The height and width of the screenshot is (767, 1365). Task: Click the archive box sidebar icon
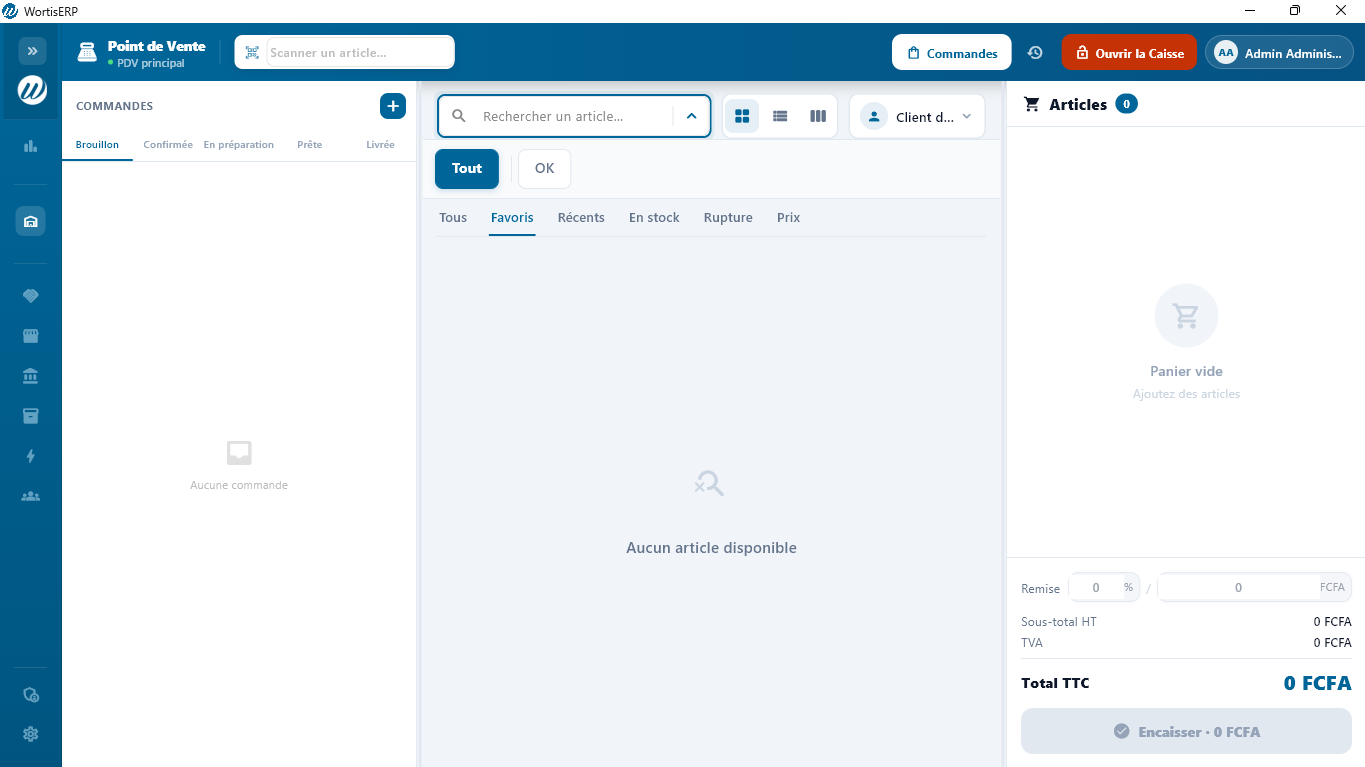point(31,416)
